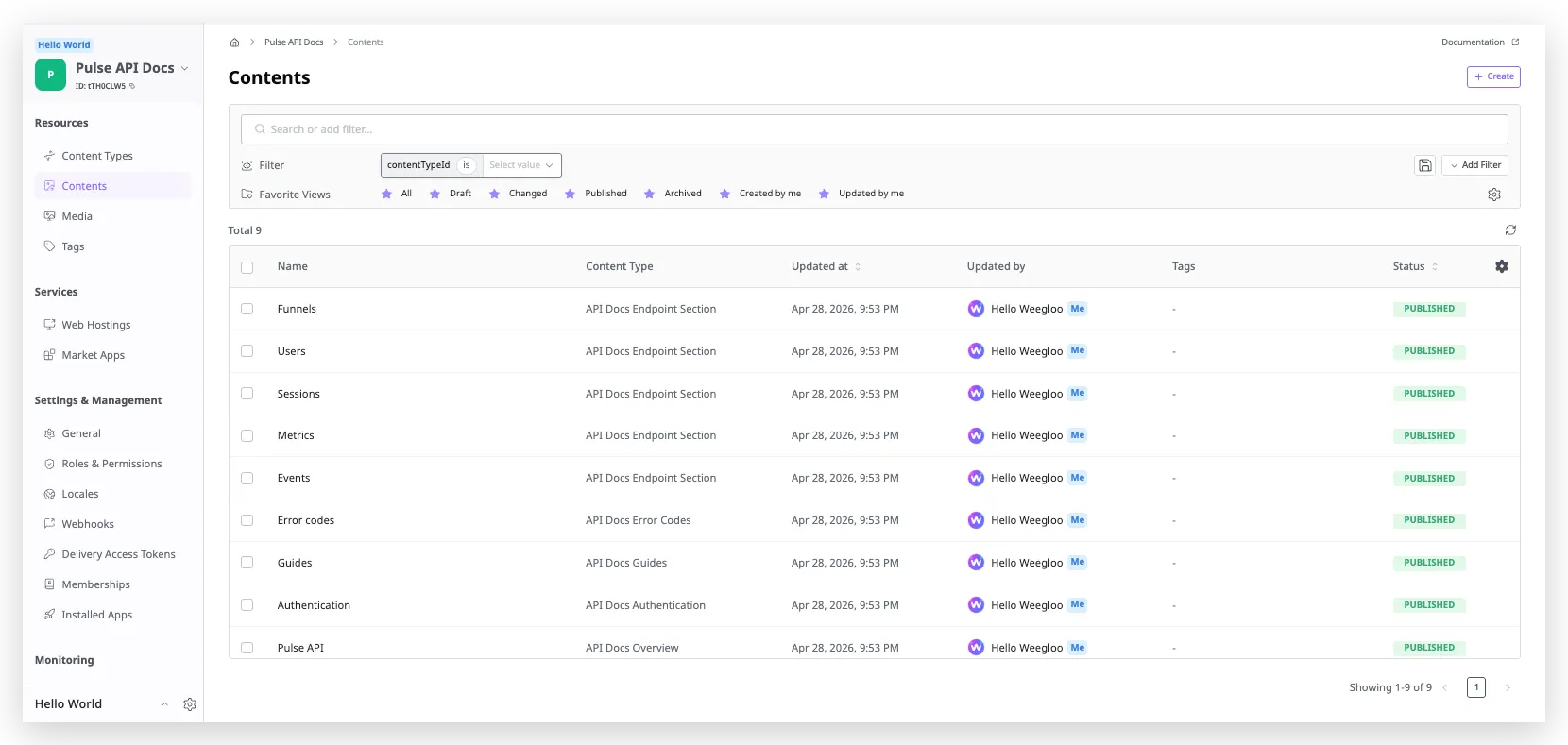Click the star icon for Changed view
Image resolution: width=1568 pixels, height=745 pixels.
tap(494, 194)
